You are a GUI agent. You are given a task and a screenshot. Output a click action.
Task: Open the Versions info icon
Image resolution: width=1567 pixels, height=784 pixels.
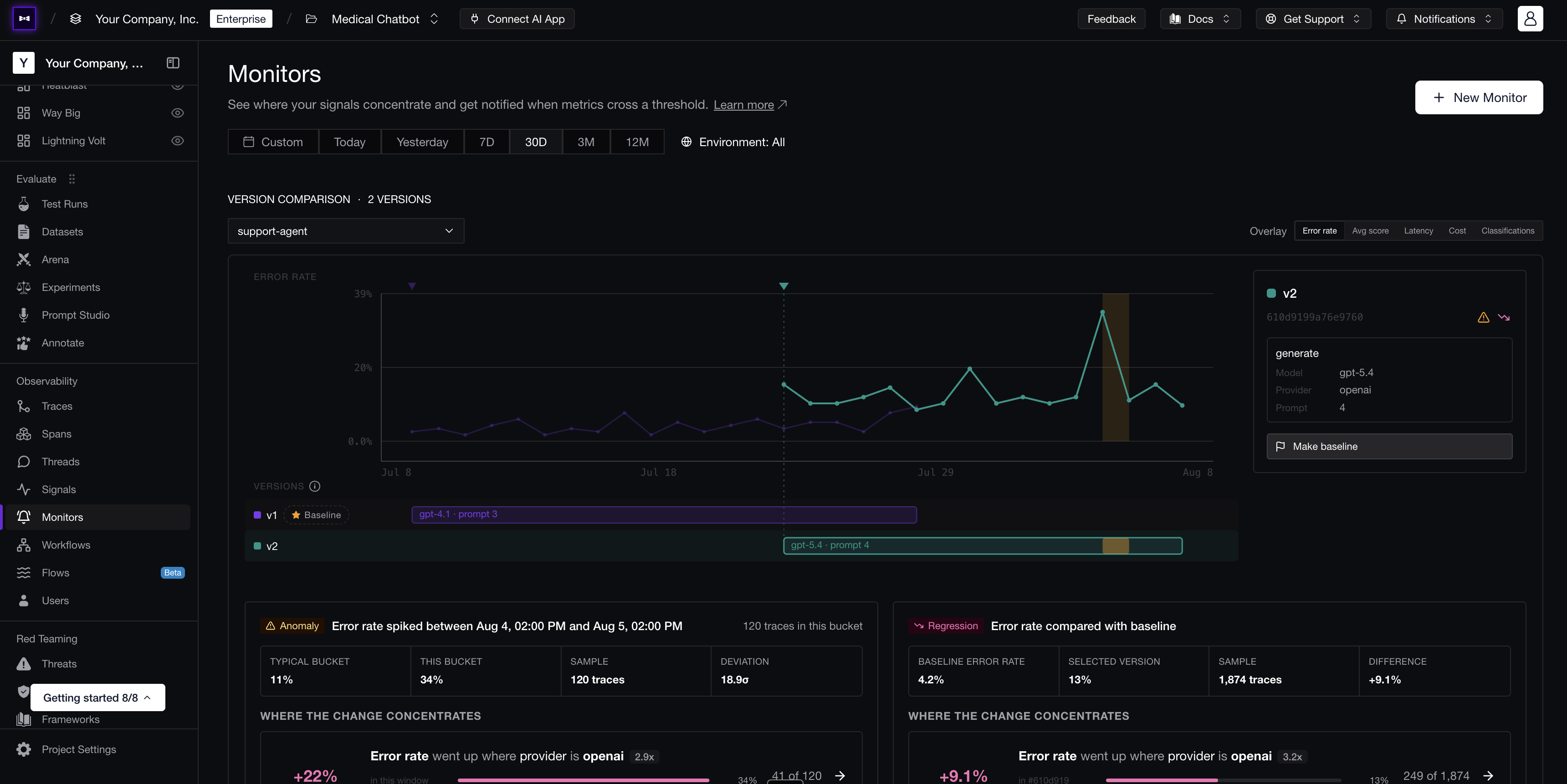[x=314, y=485]
